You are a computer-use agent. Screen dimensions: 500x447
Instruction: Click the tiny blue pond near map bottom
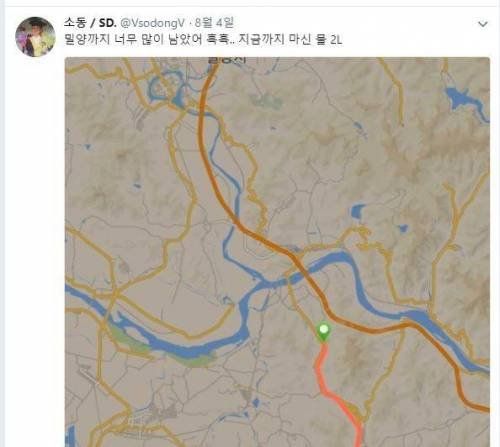pyautogui.click(x=256, y=403)
